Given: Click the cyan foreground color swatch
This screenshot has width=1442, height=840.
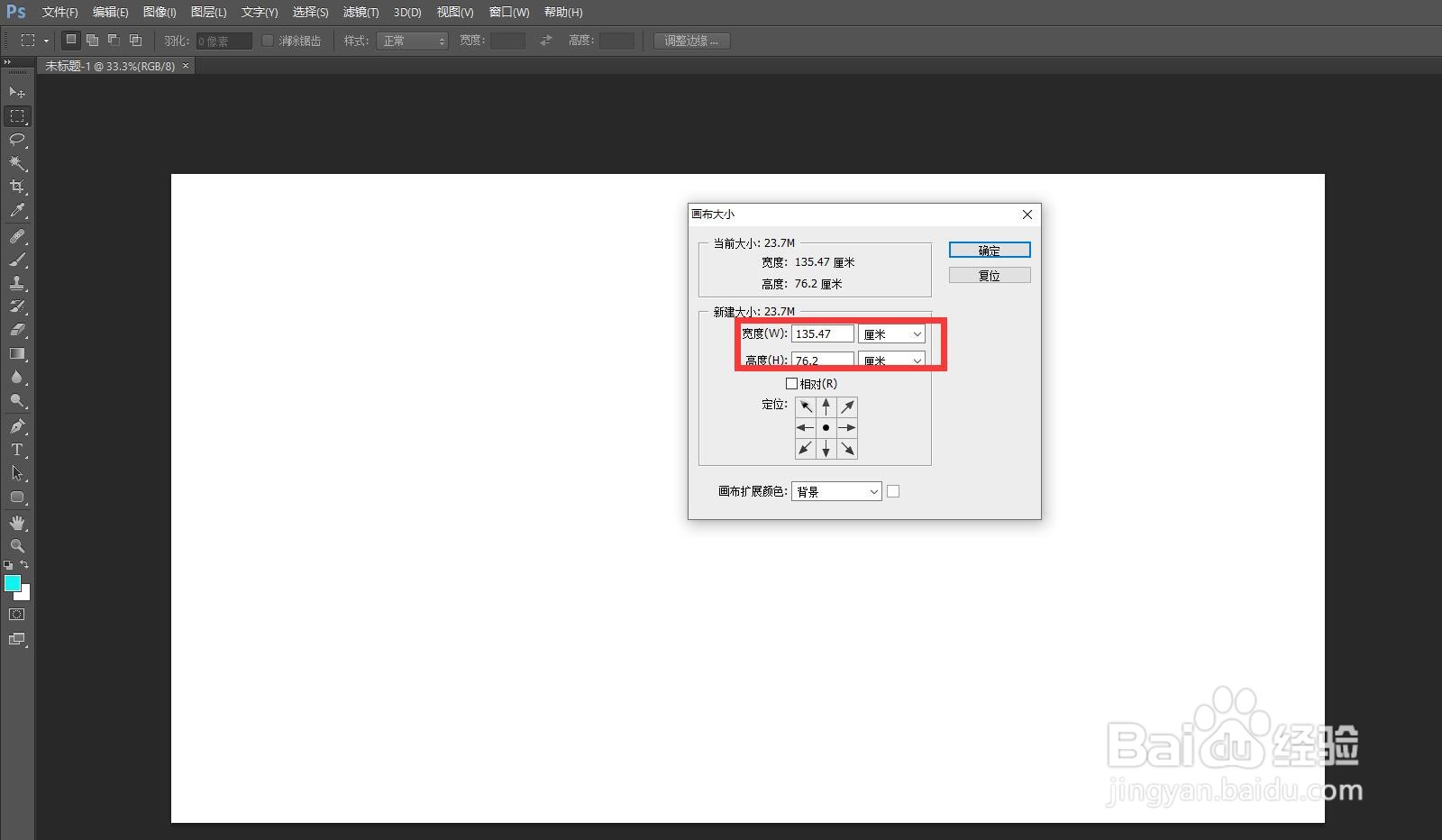Looking at the screenshot, I should [13, 583].
